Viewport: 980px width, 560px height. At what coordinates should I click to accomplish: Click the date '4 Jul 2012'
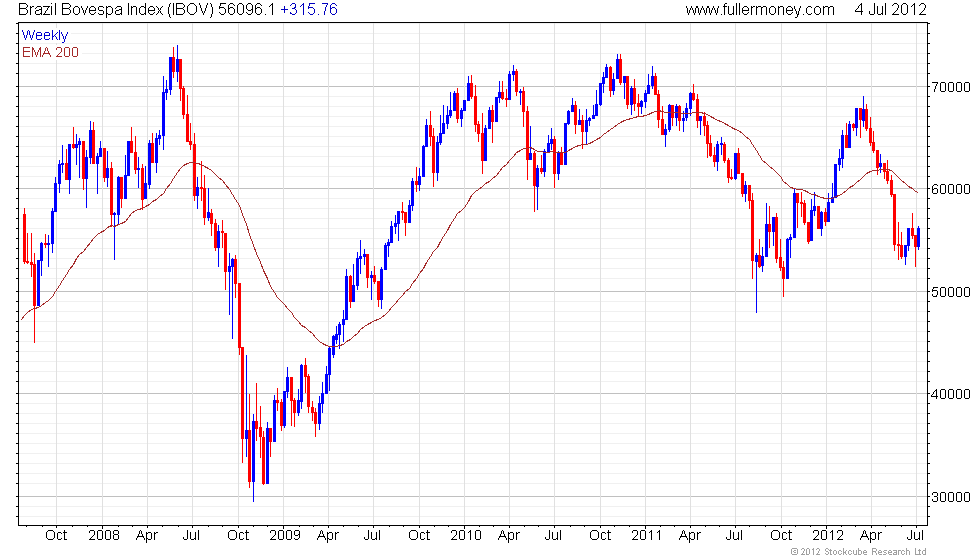(x=891, y=9)
